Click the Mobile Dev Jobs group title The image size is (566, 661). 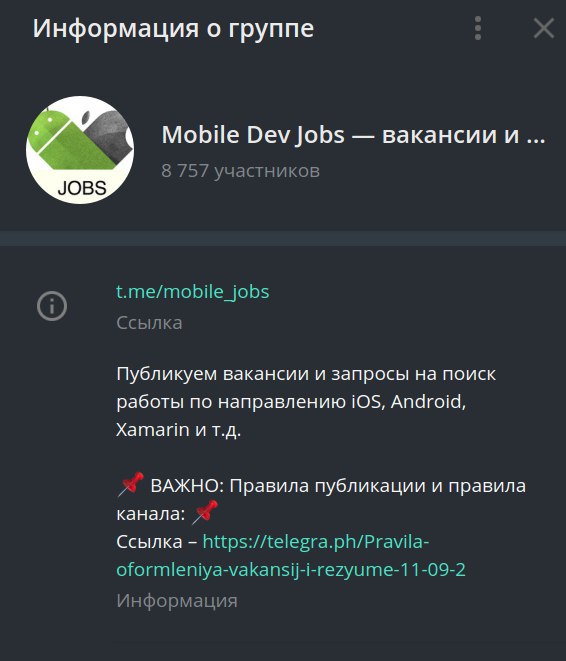click(353, 135)
